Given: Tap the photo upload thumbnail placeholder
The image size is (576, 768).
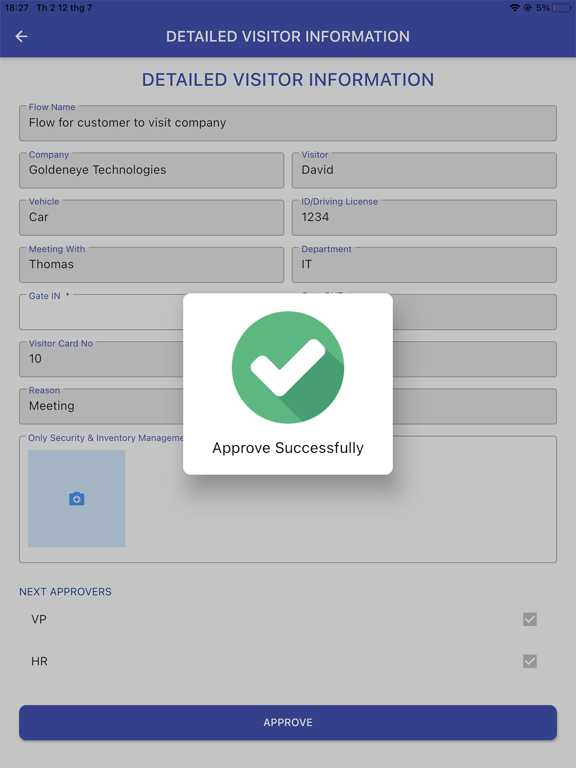Looking at the screenshot, I should pyautogui.click(x=76, y=499).
